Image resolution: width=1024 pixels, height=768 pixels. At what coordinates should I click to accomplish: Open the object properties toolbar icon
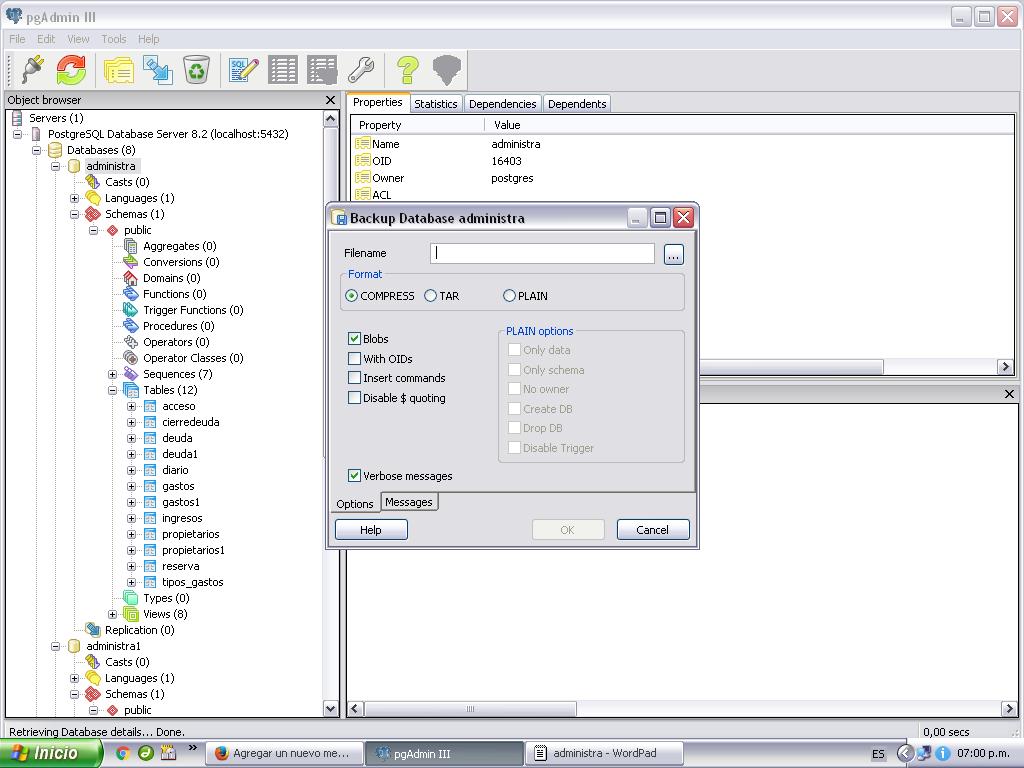[x=119, y=69]
